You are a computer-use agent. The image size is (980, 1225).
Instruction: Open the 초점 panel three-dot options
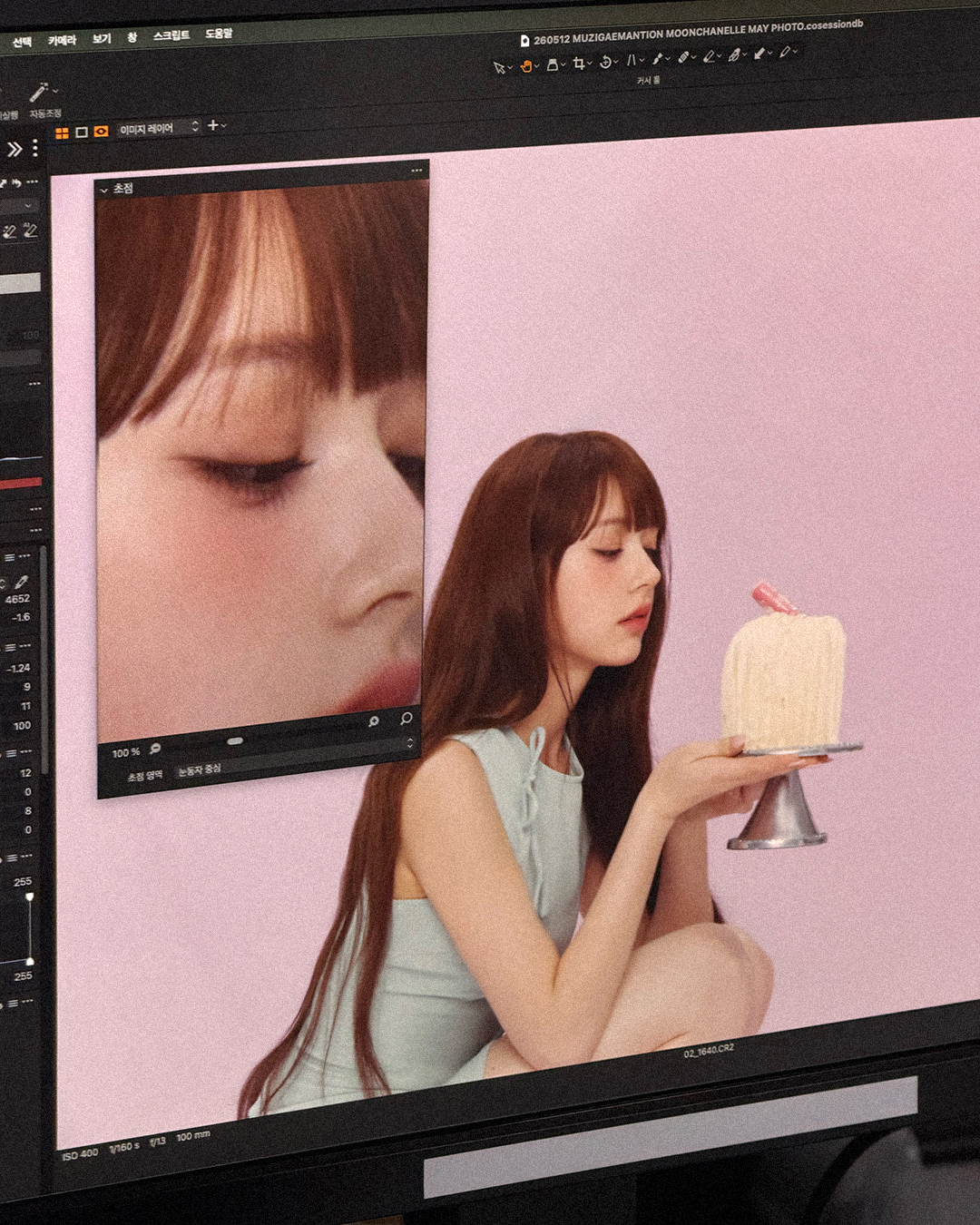416,170
